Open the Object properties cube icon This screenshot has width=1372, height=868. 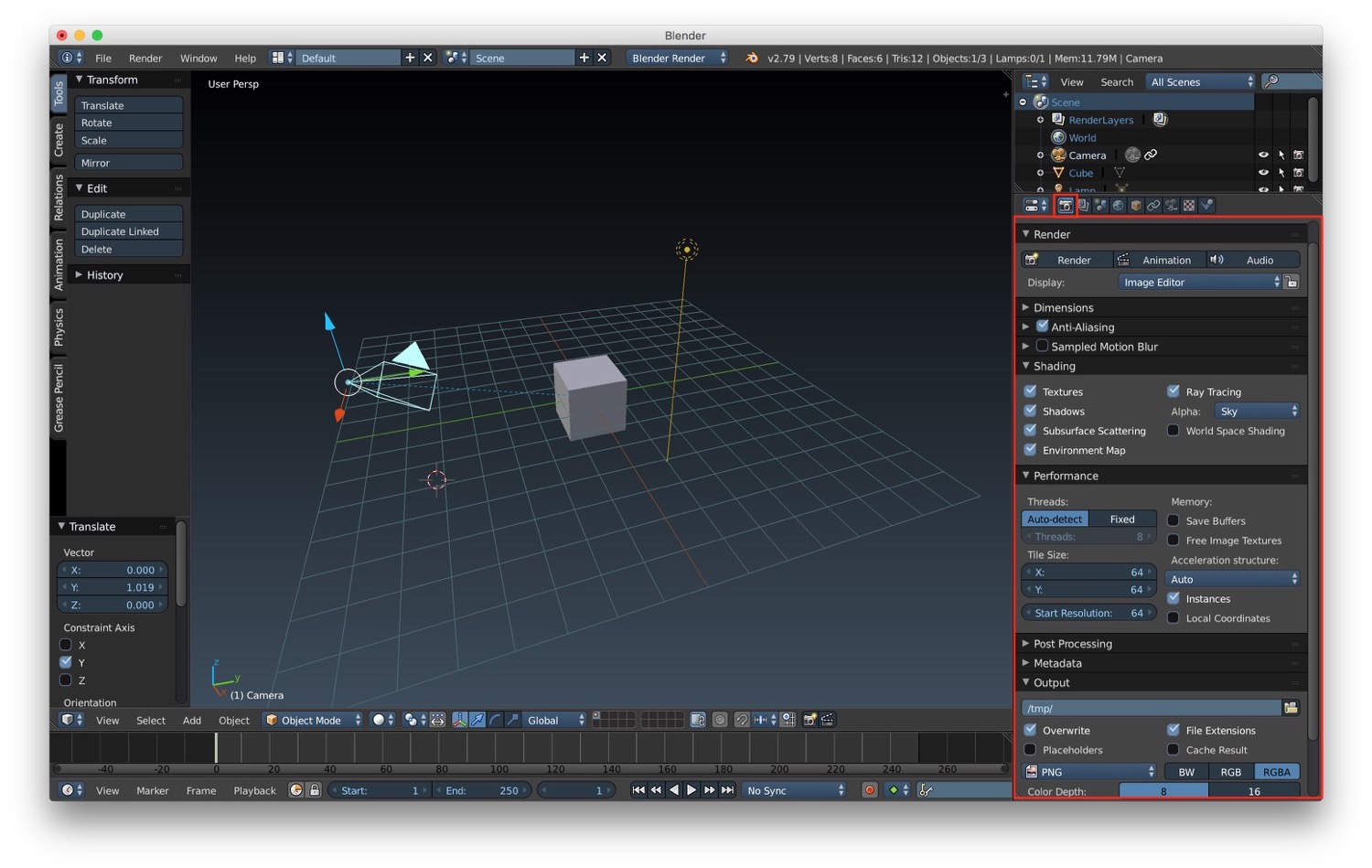pyautogui.click(x=1136, y=206)
